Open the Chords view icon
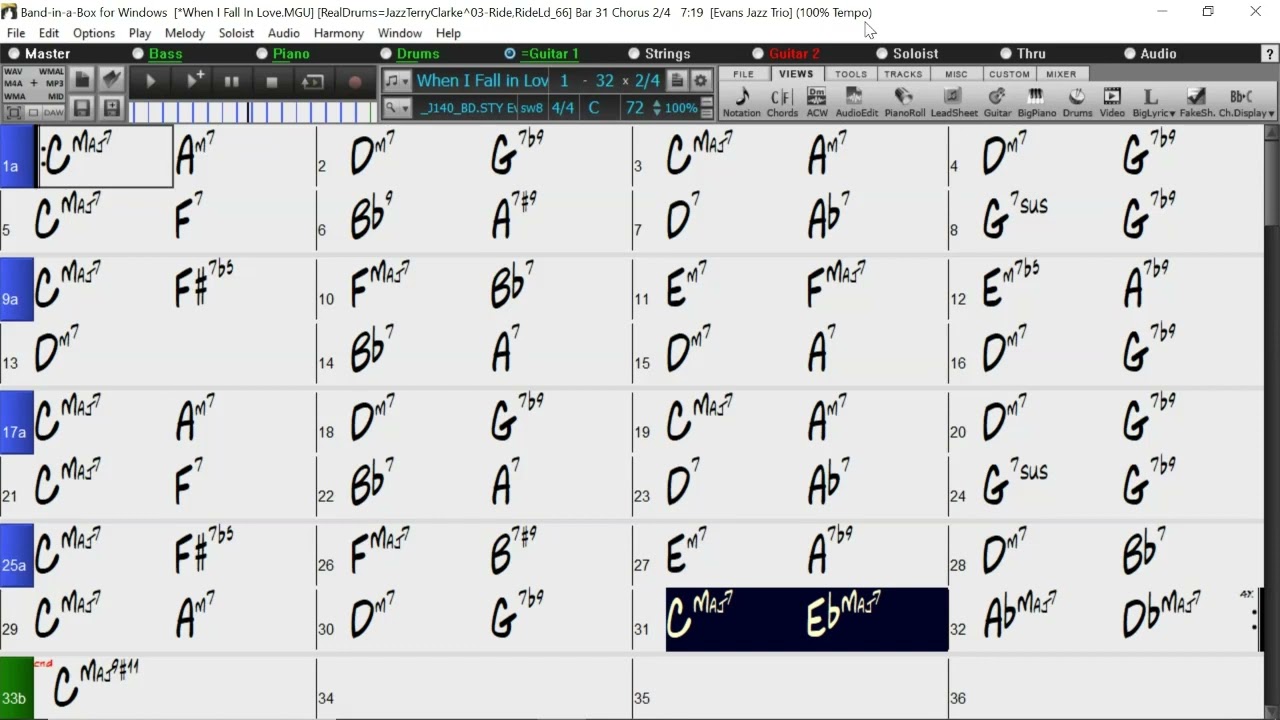1280x720 pixels. tap(782, 103)
